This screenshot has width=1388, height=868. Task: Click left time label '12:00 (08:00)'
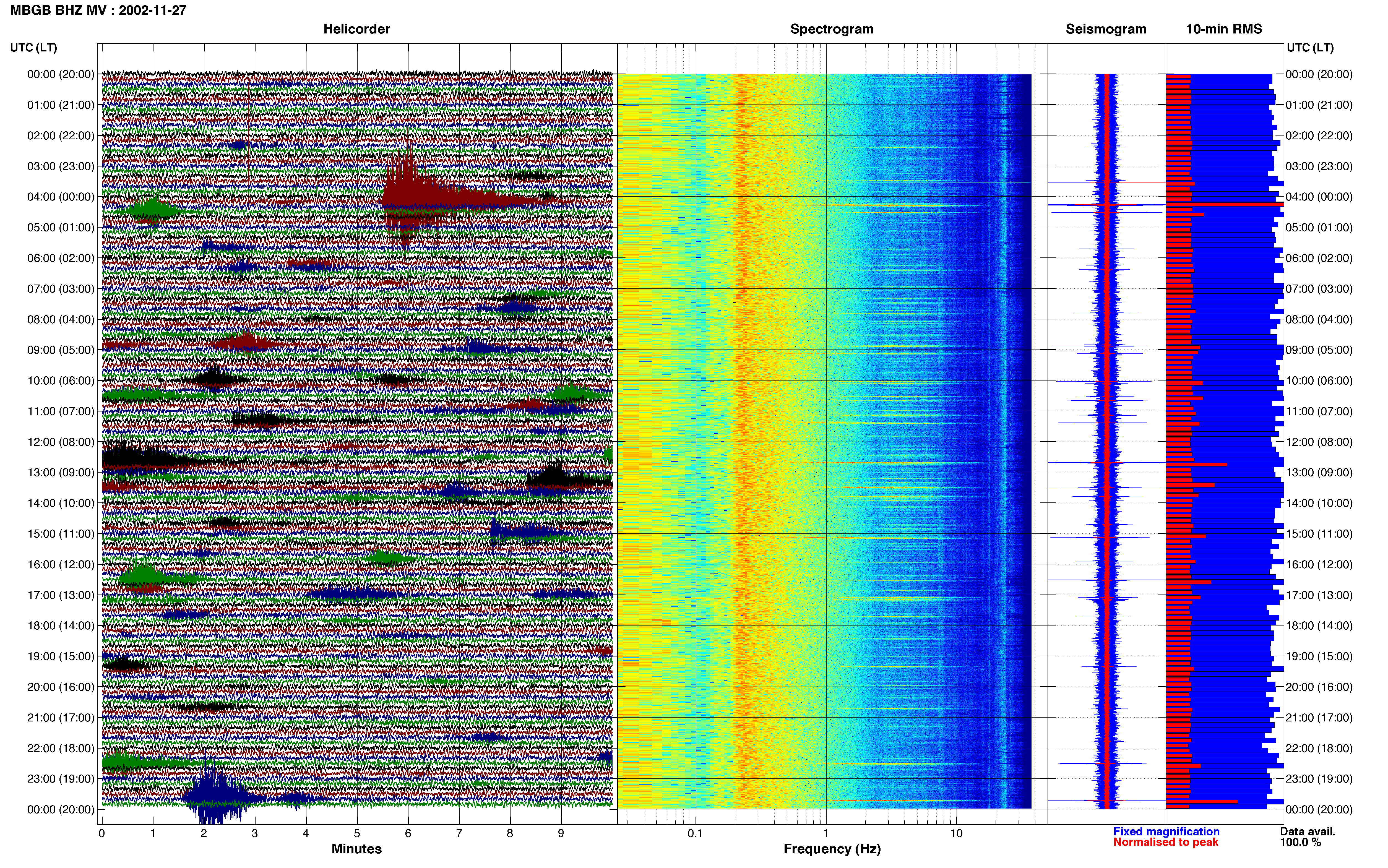pos(61,442)
